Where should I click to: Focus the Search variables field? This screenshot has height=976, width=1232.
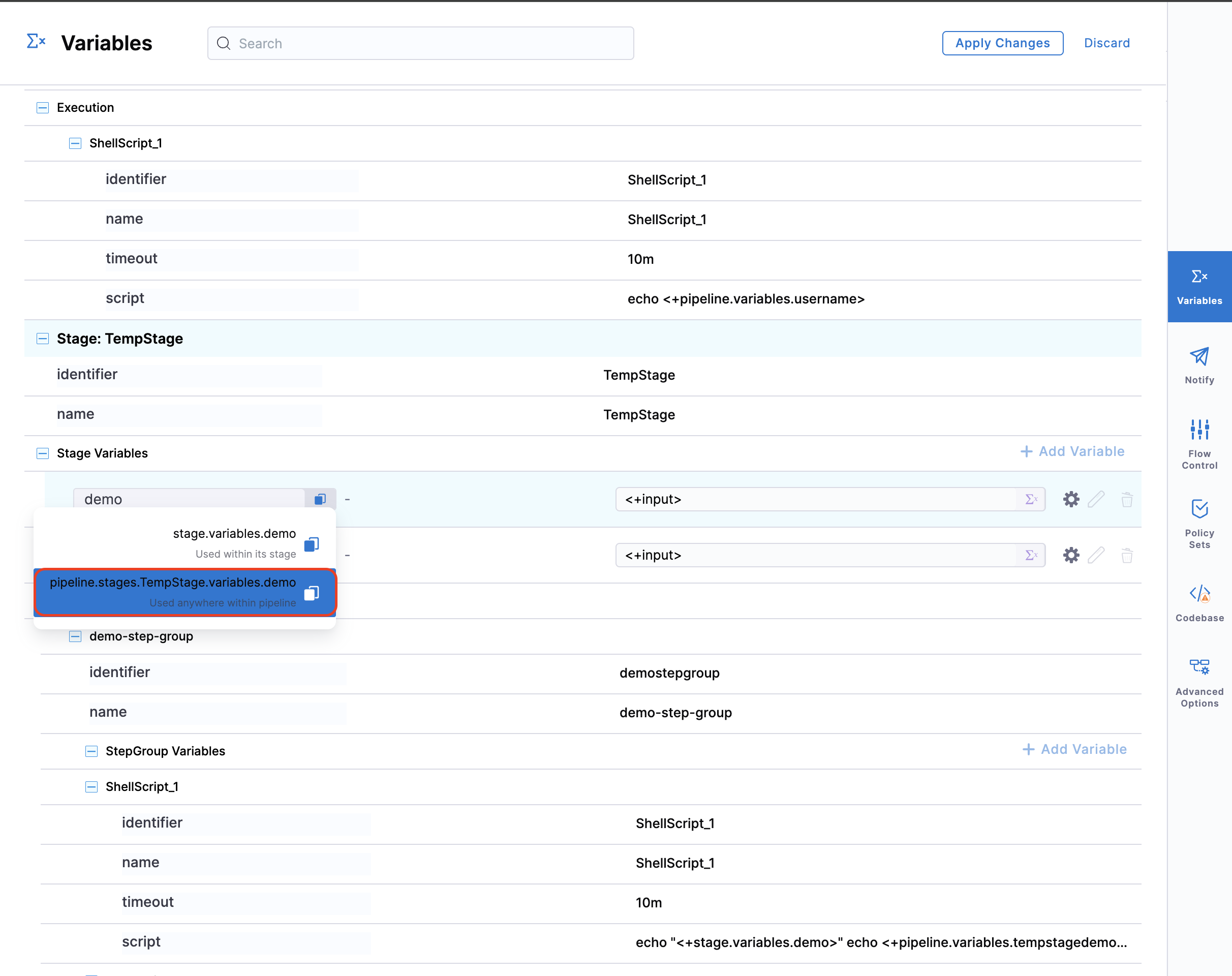tap(420, 43)
